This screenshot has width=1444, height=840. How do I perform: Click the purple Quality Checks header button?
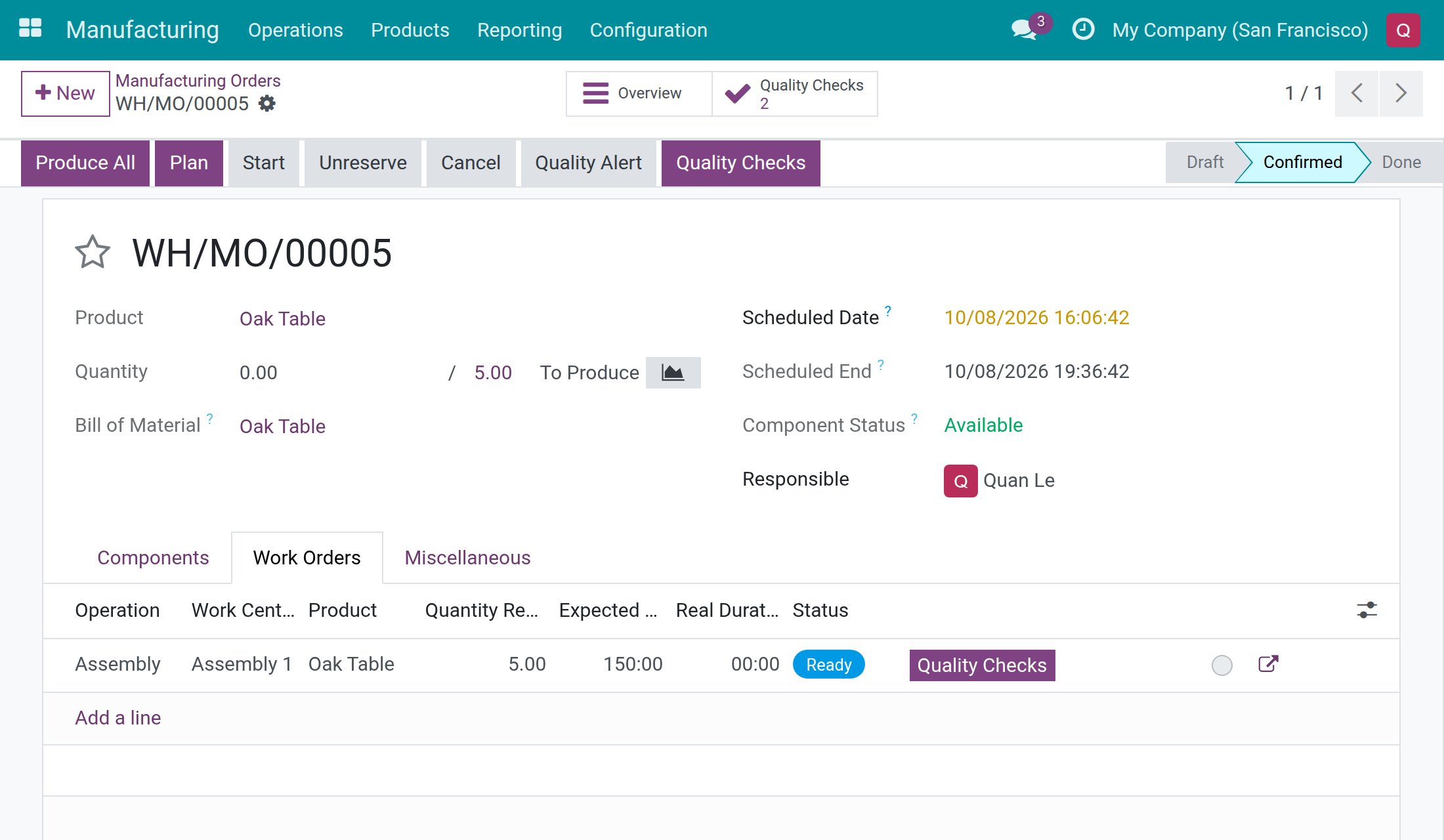click(x=741, y=163)
